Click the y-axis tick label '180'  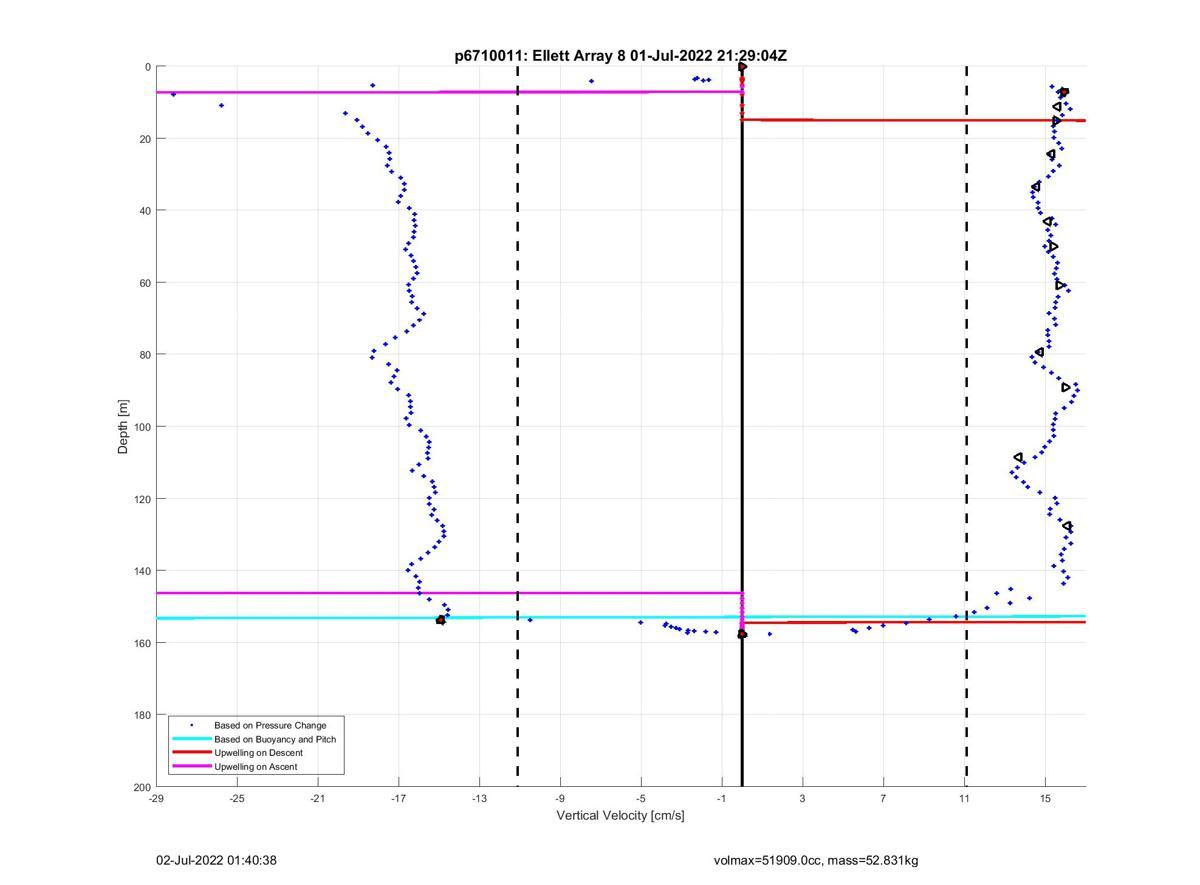pyautogui.click(x=142, y=715)
